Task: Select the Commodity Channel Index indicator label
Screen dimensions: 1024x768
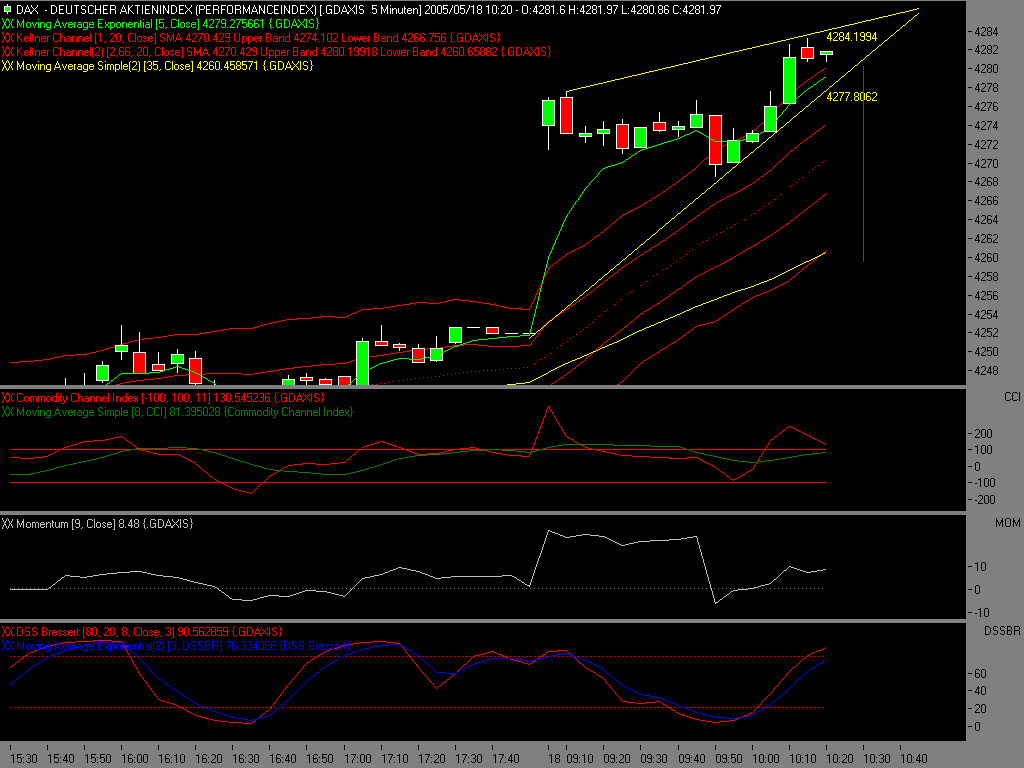Action: (163, 398)
